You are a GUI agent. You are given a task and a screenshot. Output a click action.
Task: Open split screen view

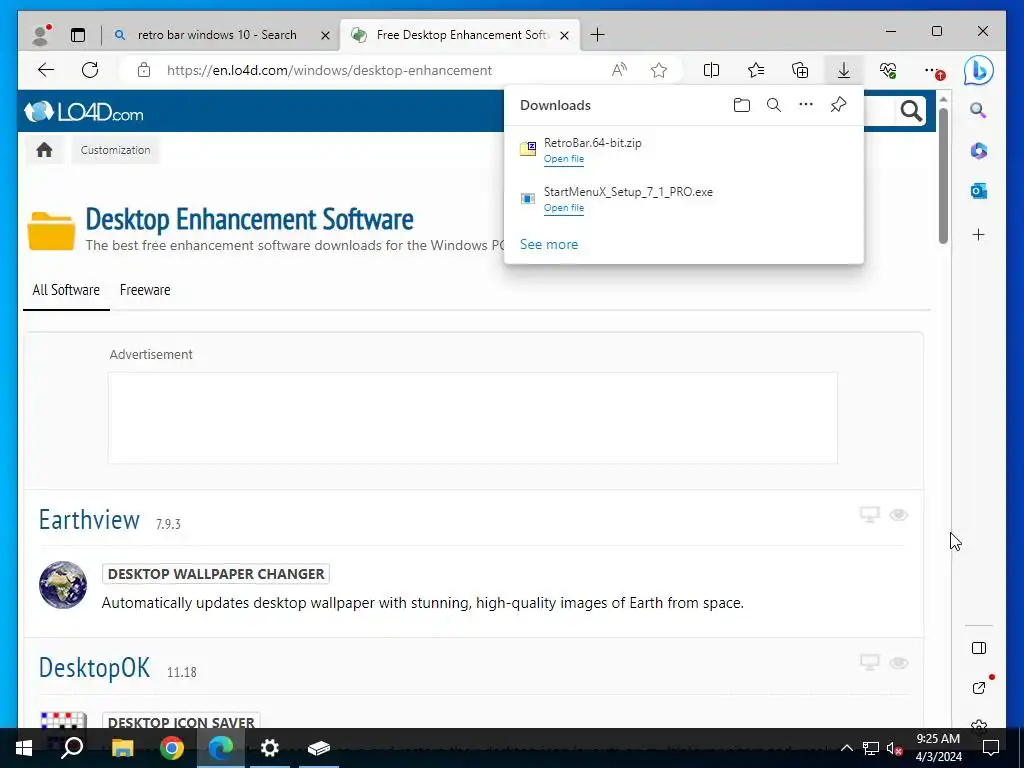pos(711,70)
